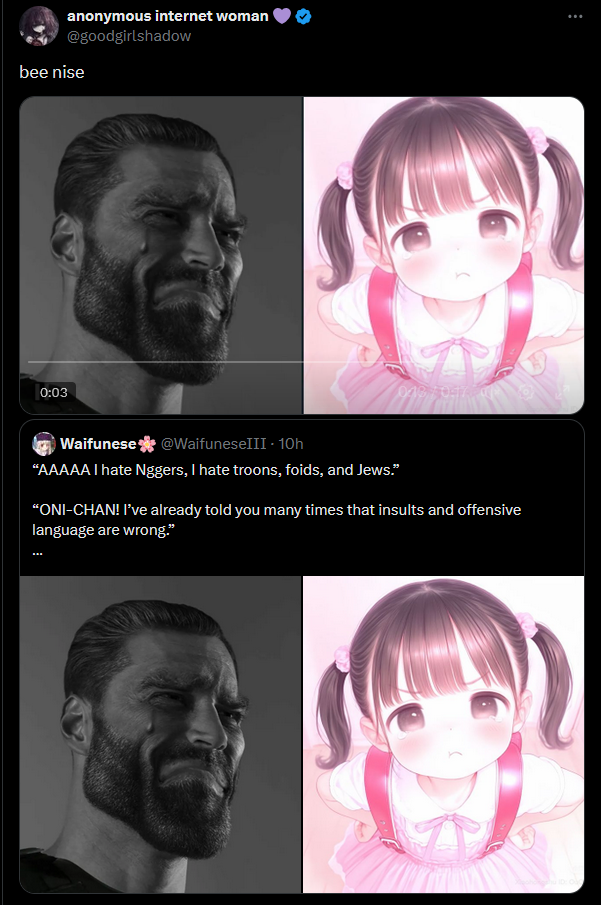Viewport: 601px width, 905px height.
Task: Open the goodgirlshadow profile avatar
Action: point(39,26)
